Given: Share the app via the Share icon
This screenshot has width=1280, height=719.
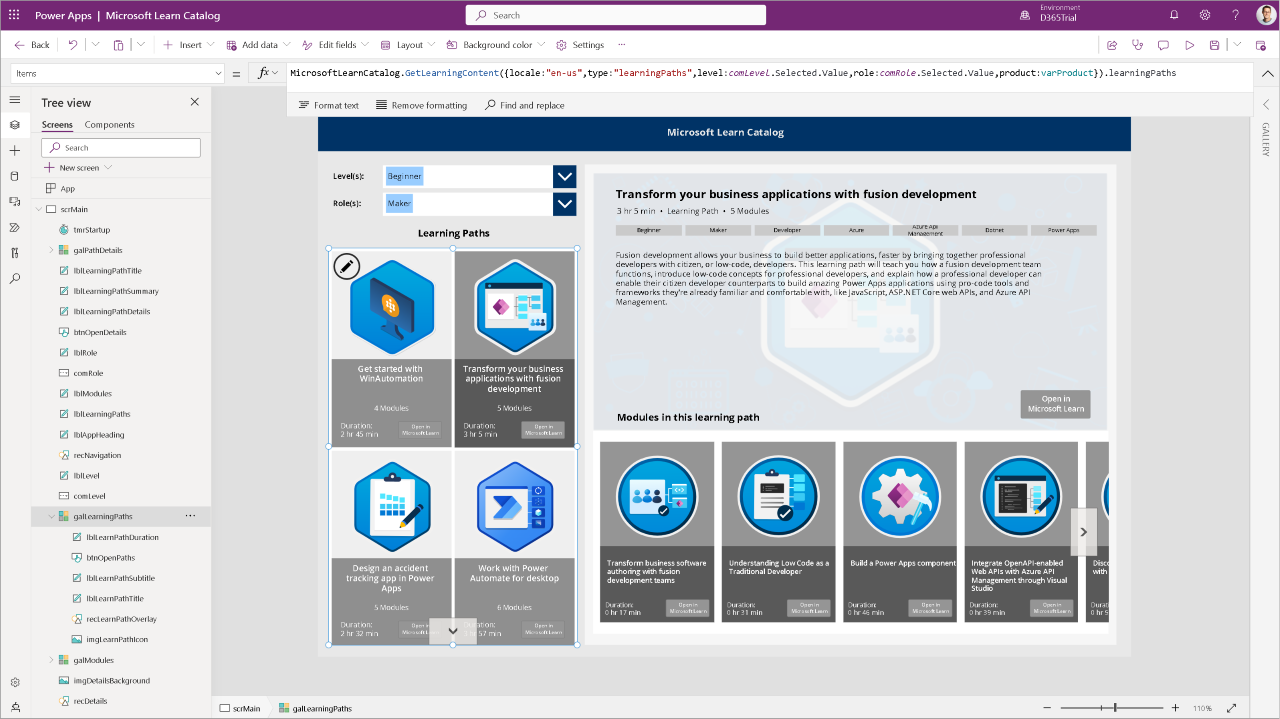Looking at the screenshot, I should [1111, 44].
